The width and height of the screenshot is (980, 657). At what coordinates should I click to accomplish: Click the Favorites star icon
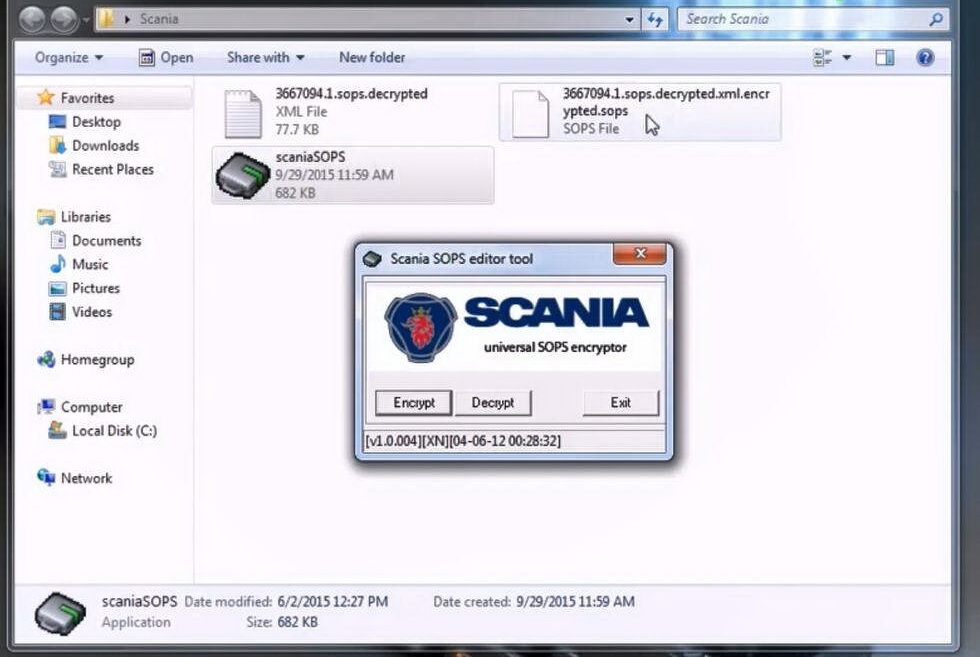(x=46, y=97)
